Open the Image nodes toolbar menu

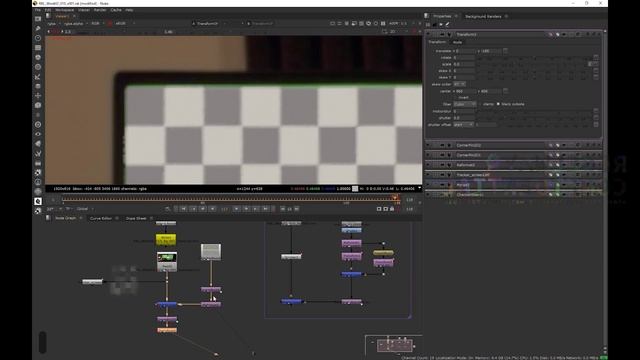[x=38, y=19]
